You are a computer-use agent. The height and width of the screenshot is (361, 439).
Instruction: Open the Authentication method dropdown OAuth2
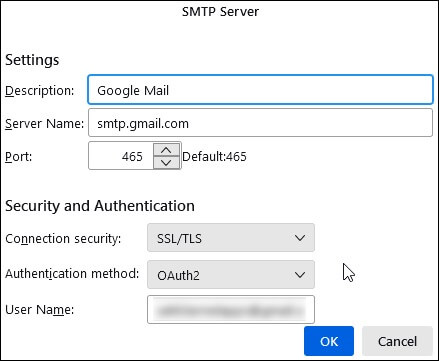(x=231, y=275)
